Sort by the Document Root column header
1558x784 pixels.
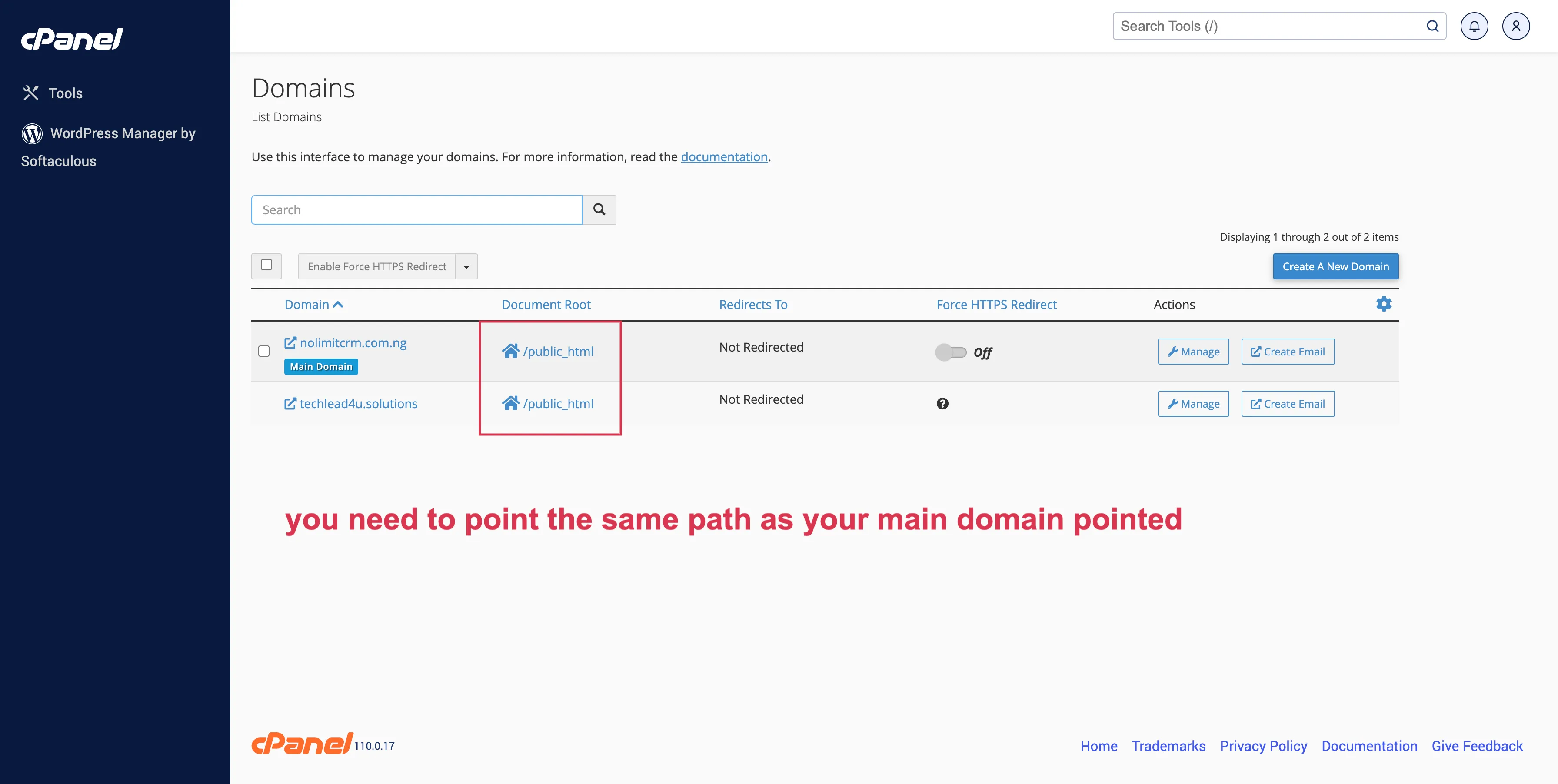[546, 304]
